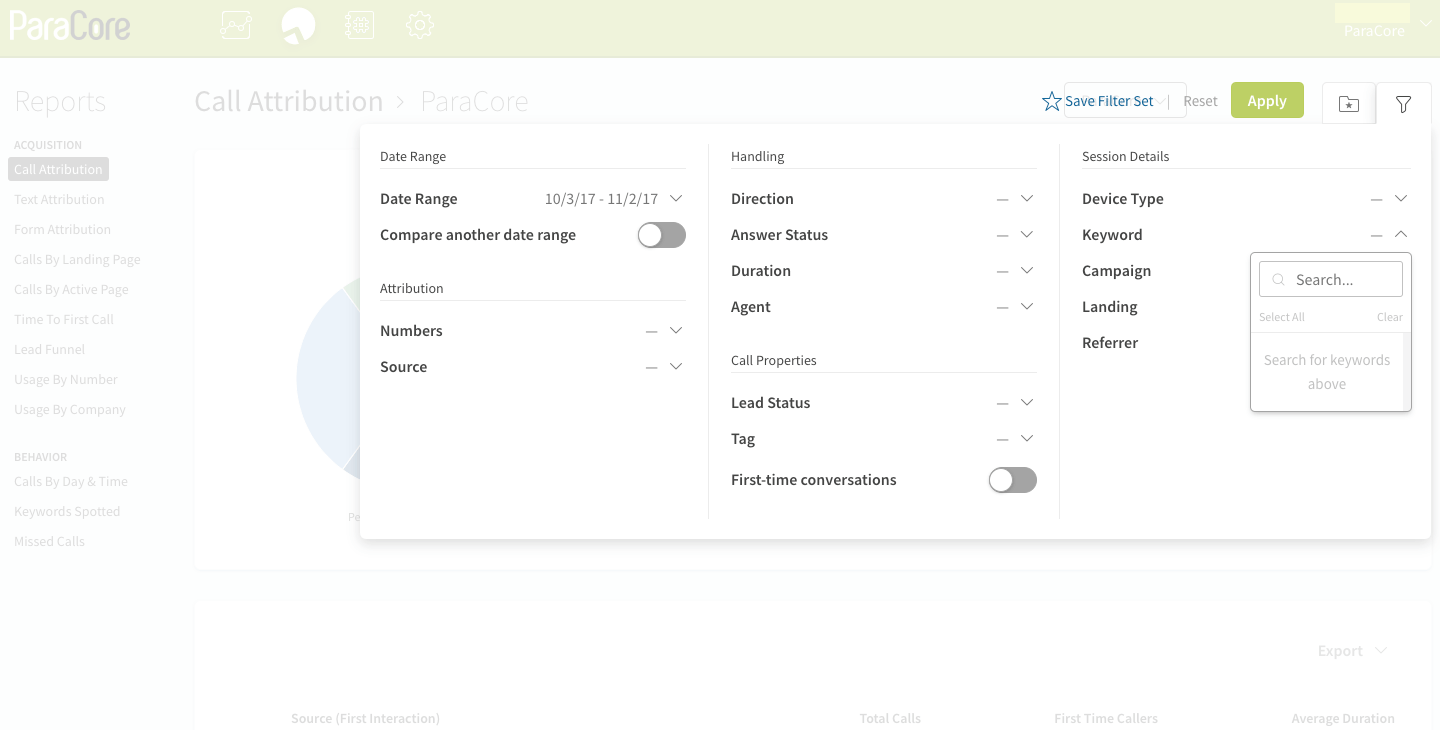Open Form Attribution report
This screenshot has width=1440, height=730.
pos(62,229)
